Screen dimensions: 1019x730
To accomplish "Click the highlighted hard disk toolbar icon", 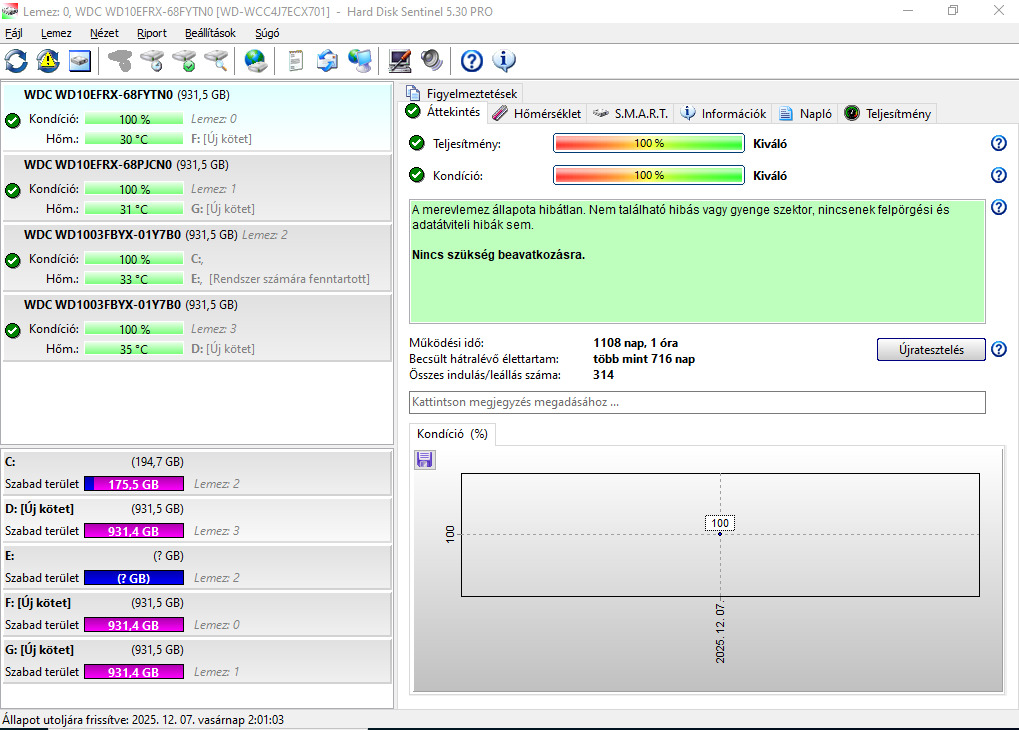I will click(80, 61).
